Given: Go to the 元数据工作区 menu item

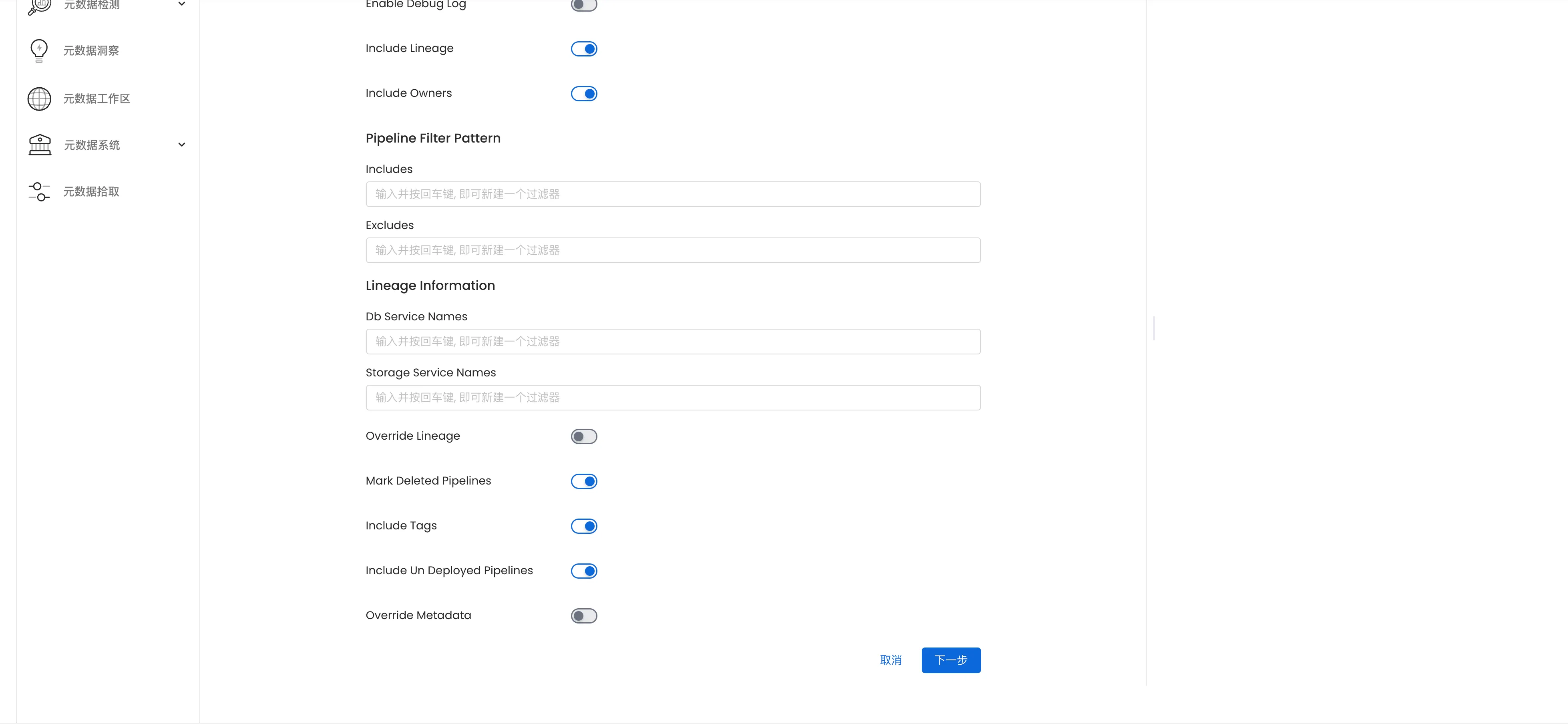Looking at the screenshot, I should click(97, 99).
